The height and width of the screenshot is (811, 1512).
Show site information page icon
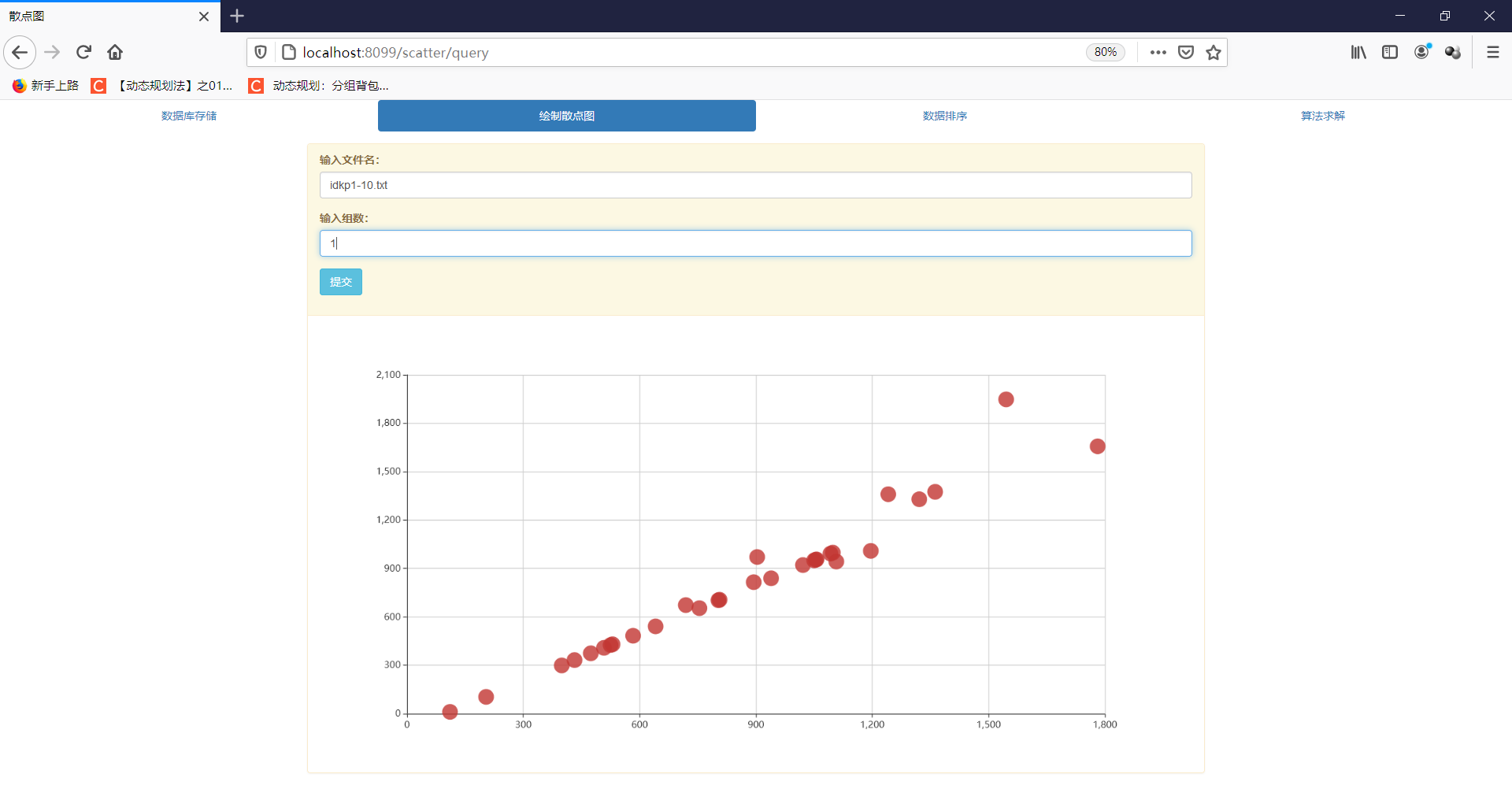tap(289, 53)
